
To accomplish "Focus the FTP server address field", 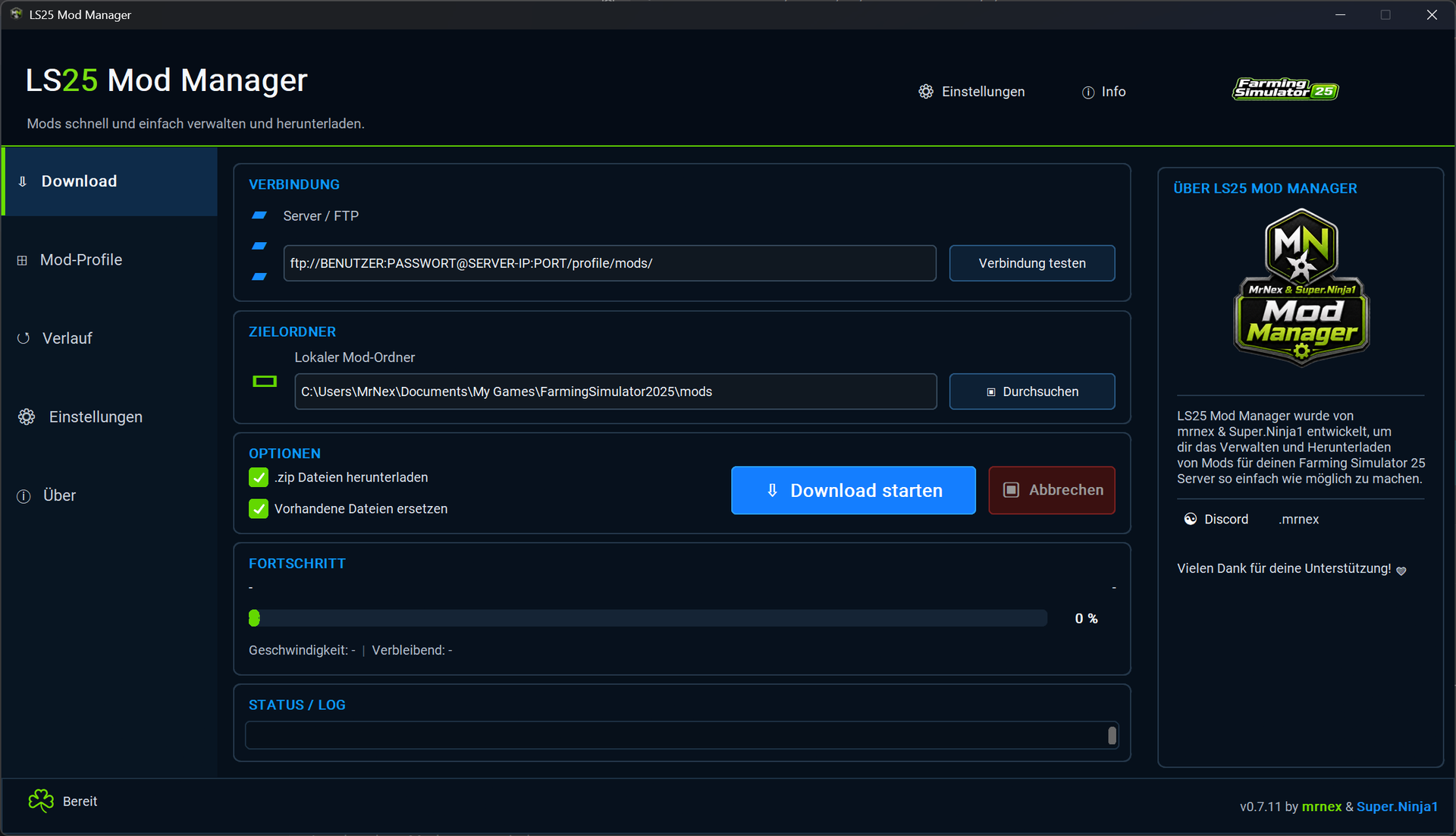I will 610,263.
